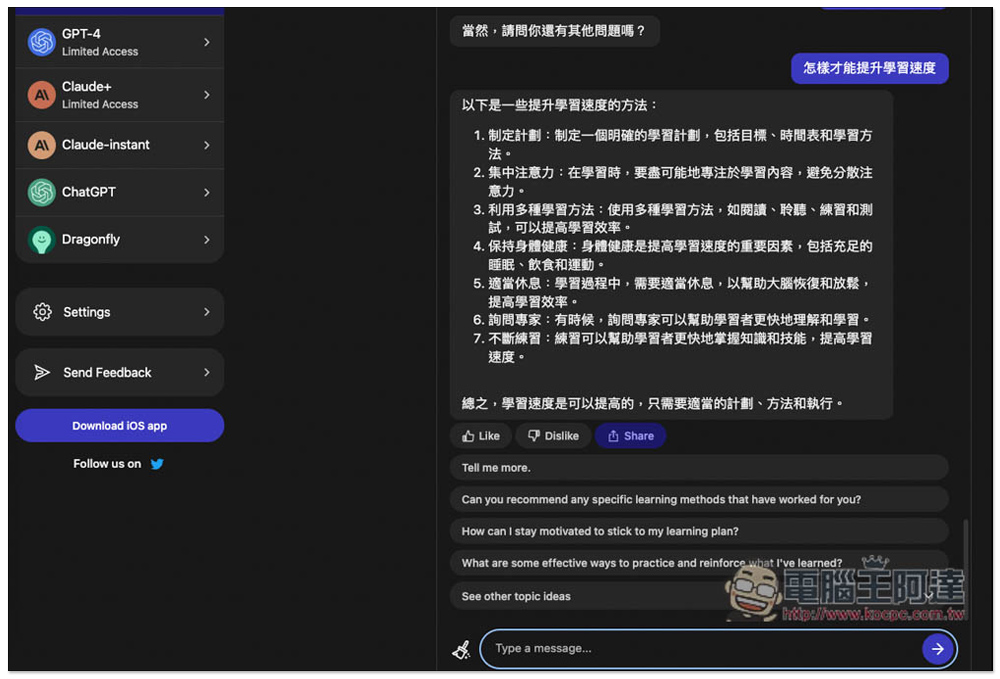This screenshot has height=679, width=1000.
Task: Expand the Claude+ row chevron
Action: 207,95
